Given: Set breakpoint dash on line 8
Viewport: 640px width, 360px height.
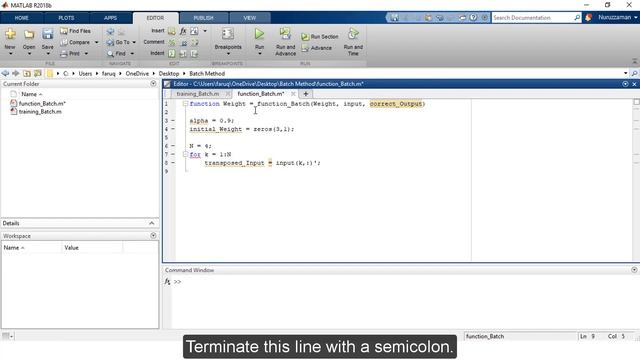Looking at the screenshot, I should 173,163.
